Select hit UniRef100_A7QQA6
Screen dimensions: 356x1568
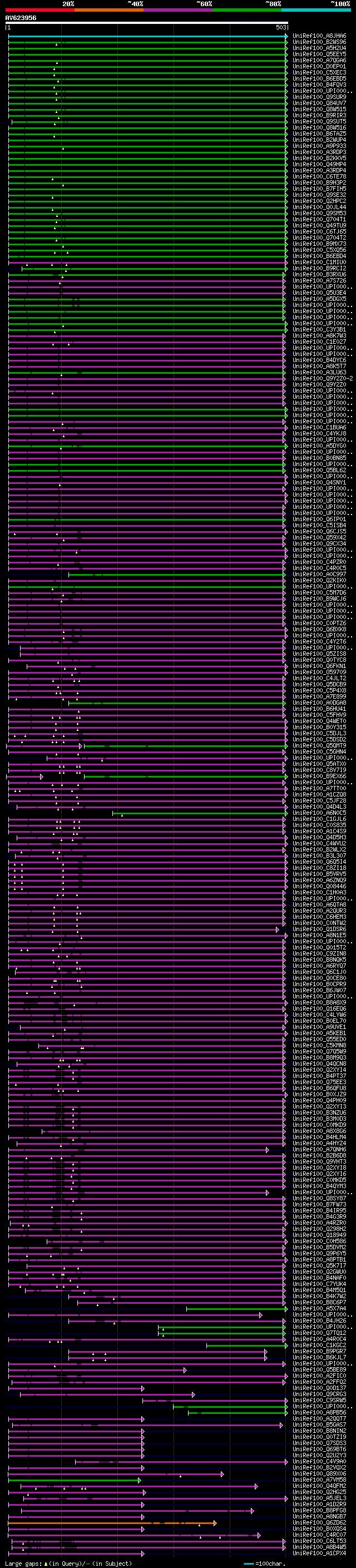pos(319,60)
